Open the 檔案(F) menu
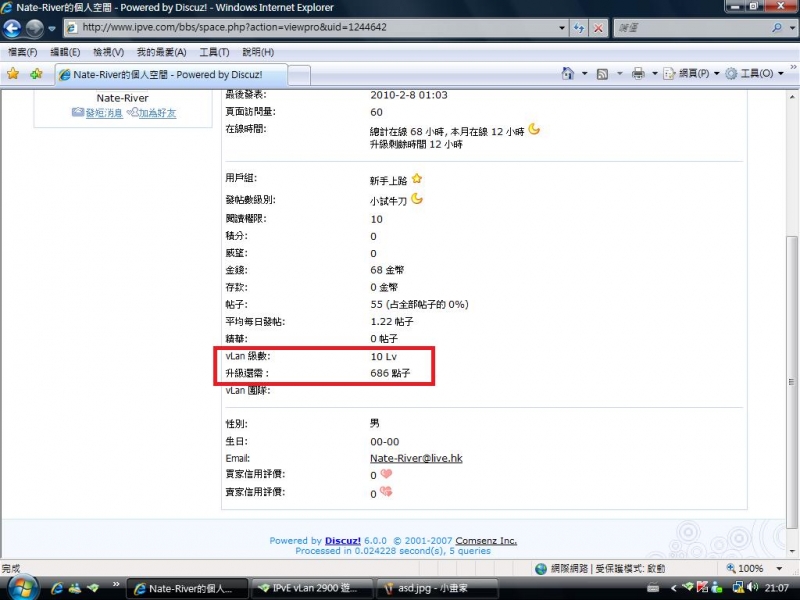The width and height of the screenshot is (800, 600). tap(23, 52)
